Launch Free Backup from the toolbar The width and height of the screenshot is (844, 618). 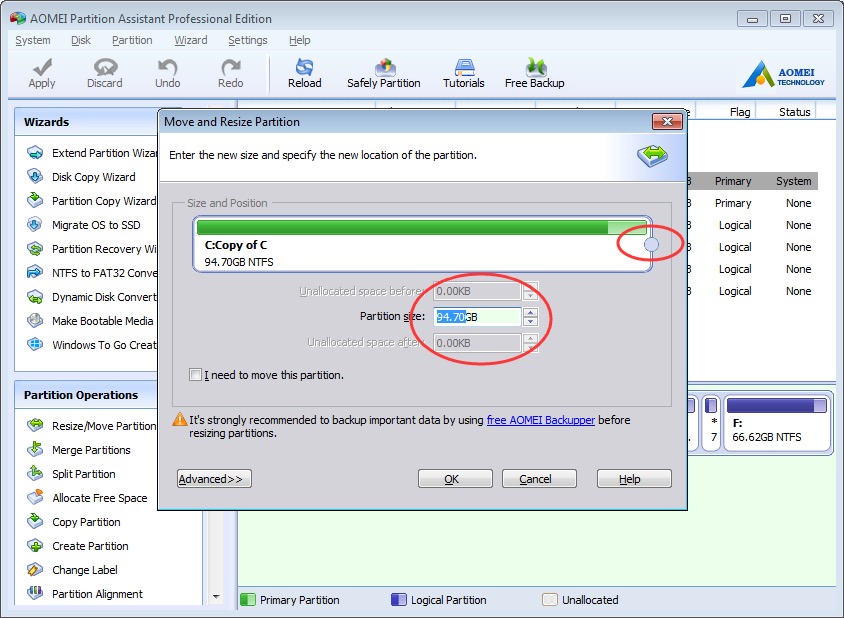click(x=534, y=71)
